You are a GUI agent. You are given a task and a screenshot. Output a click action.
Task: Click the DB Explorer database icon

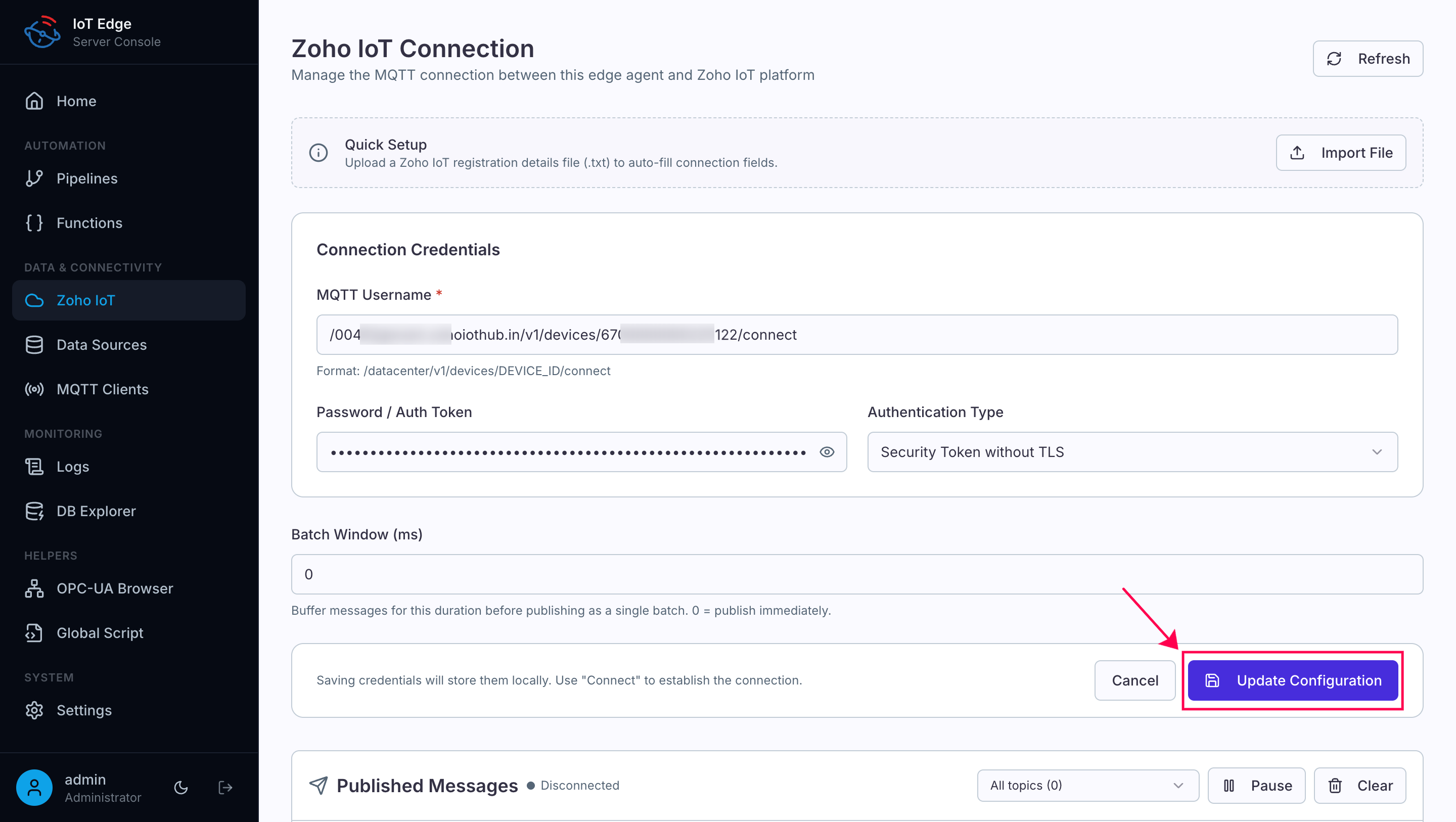click(x=34, y=511)
